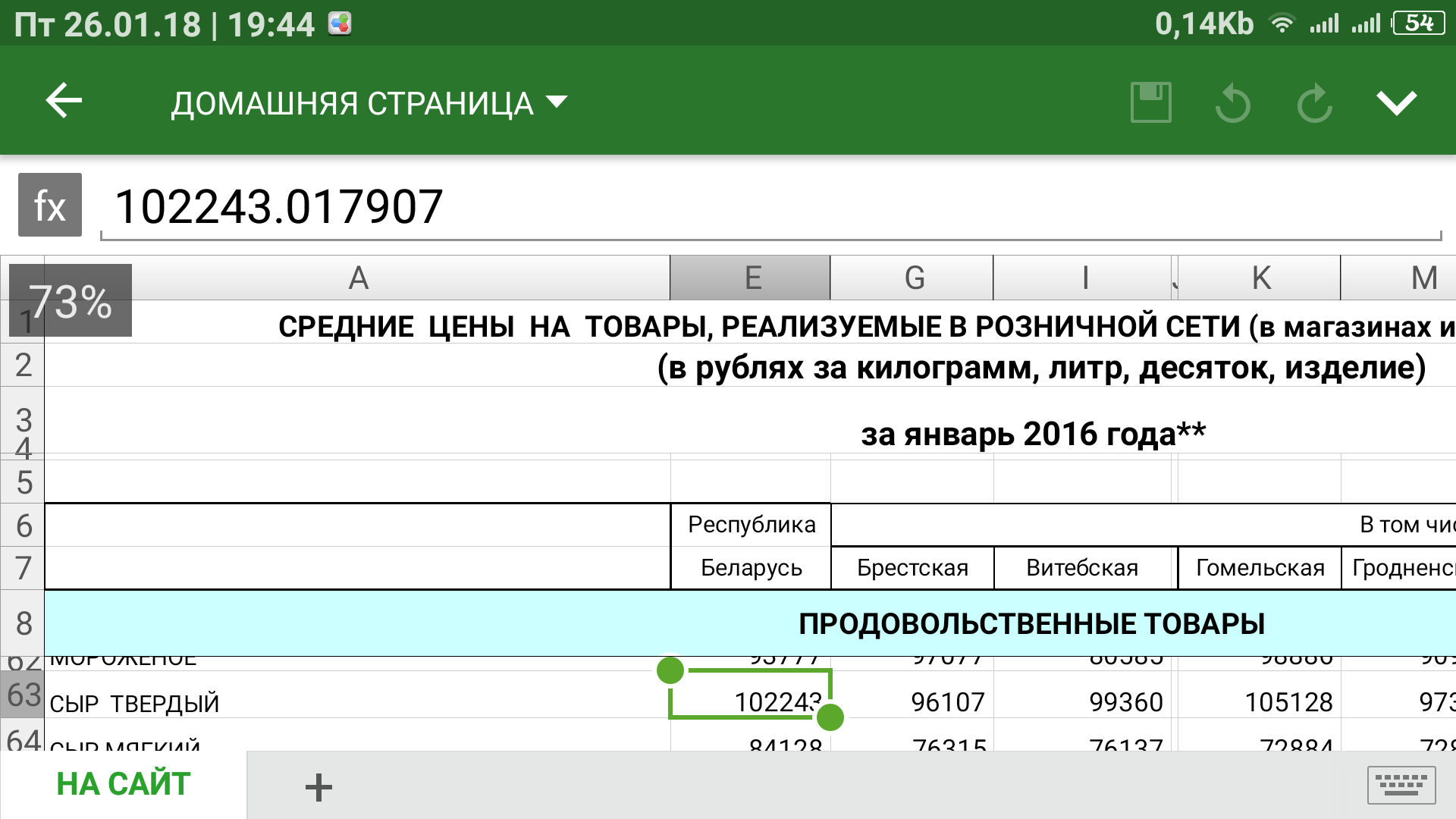Expand the ДОМАШНЯЯ СТРАНИЦА dropdown menu
The height and width of the screenshot is (819, 1456).
(x=369, y=103)
